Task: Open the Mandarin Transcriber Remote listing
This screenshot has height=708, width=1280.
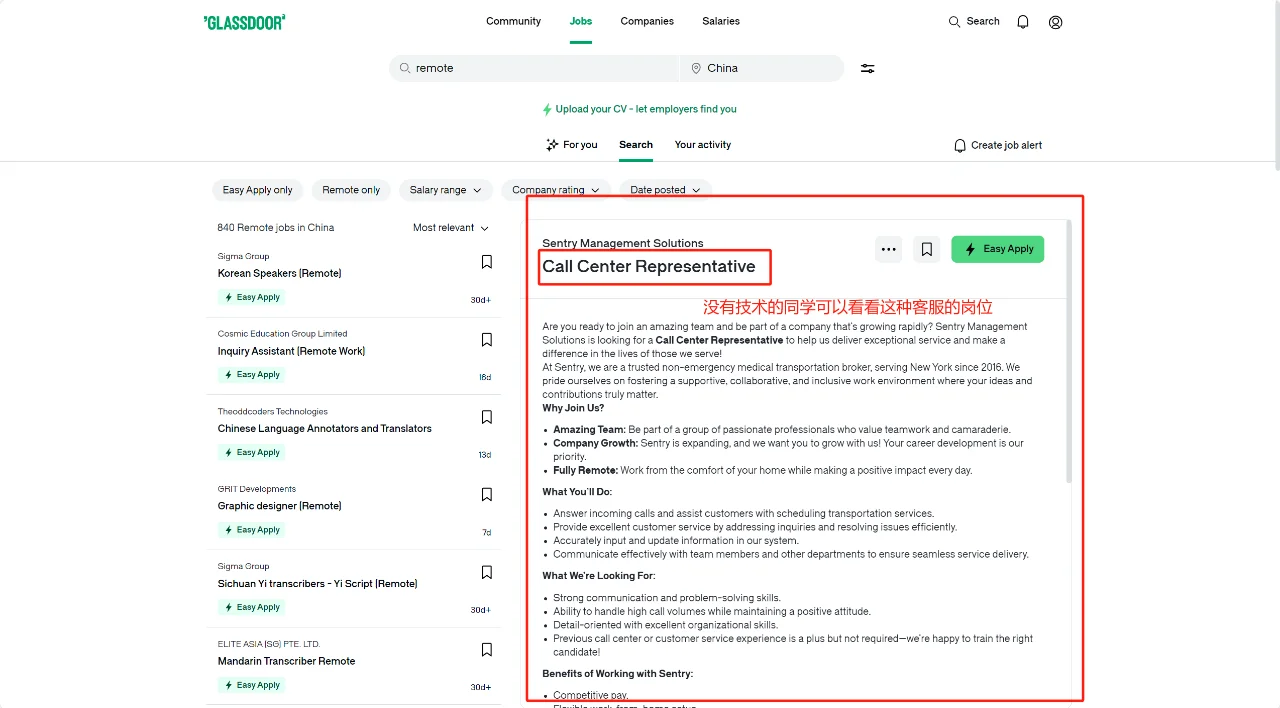Action: [x=287, y=661]
